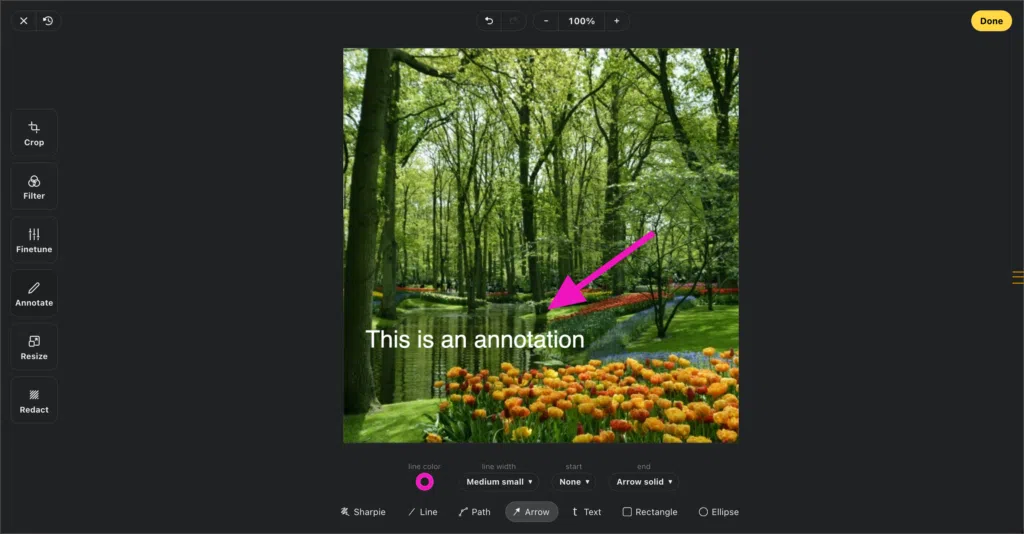Viewport: 1024px width, 534px height.
Task: Click the redo arrow
Action: (513, 21)
